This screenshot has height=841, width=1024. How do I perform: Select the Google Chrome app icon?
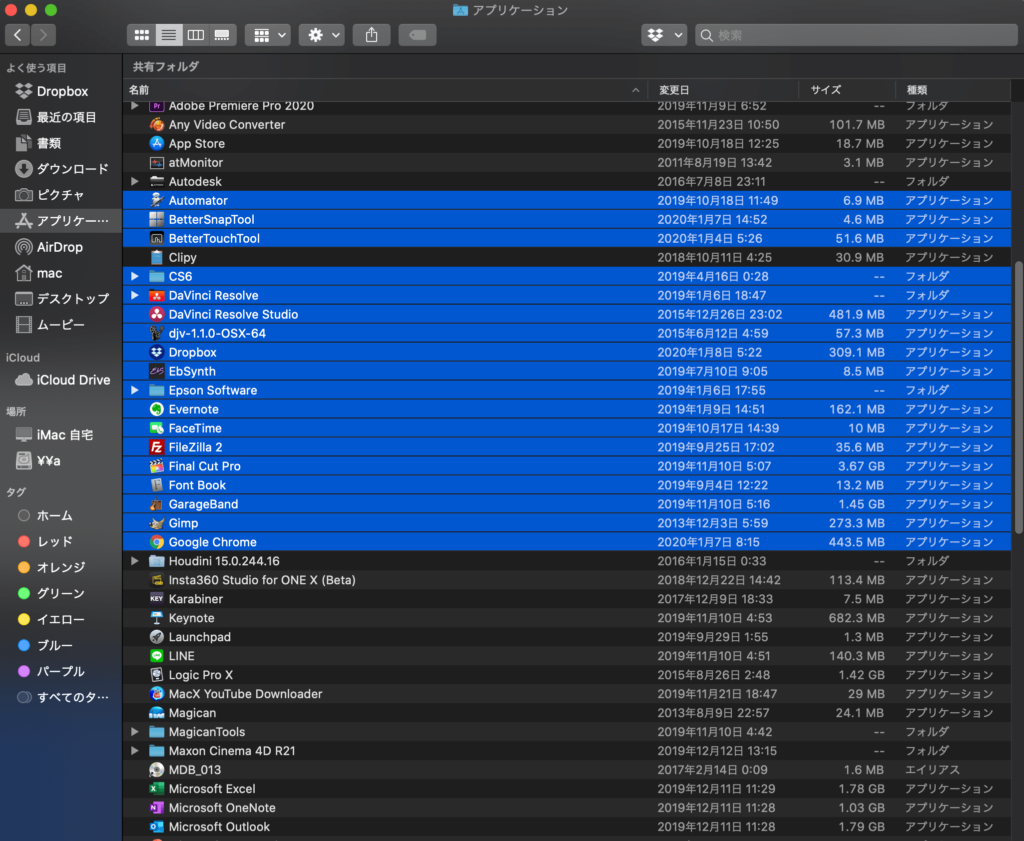157,542
